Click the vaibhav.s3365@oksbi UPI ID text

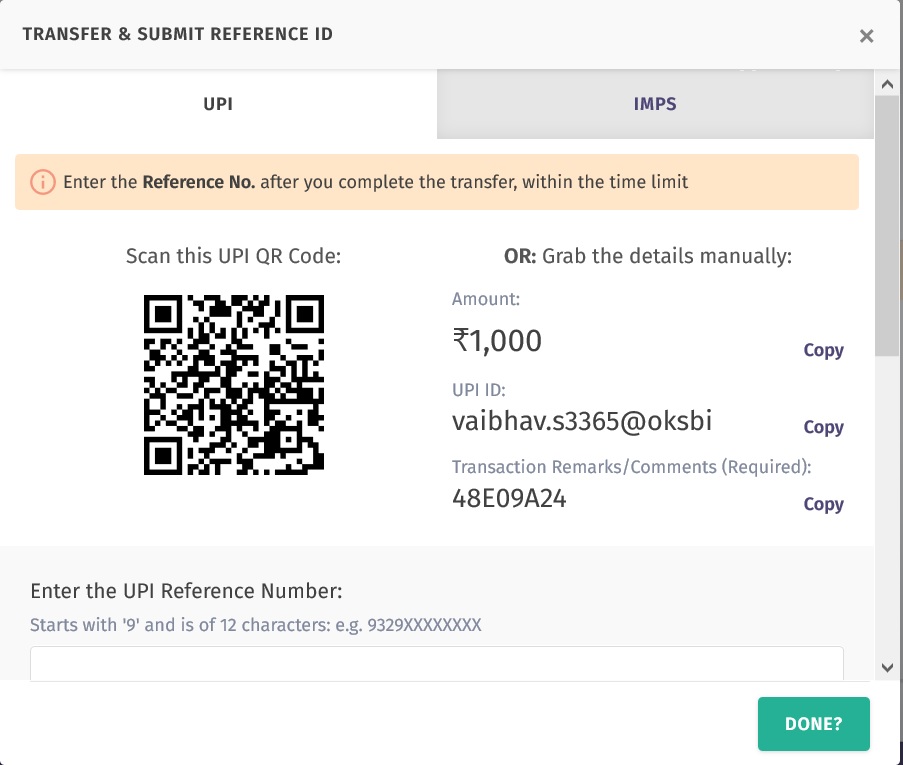pyautogui.click(x=582, y=421)
